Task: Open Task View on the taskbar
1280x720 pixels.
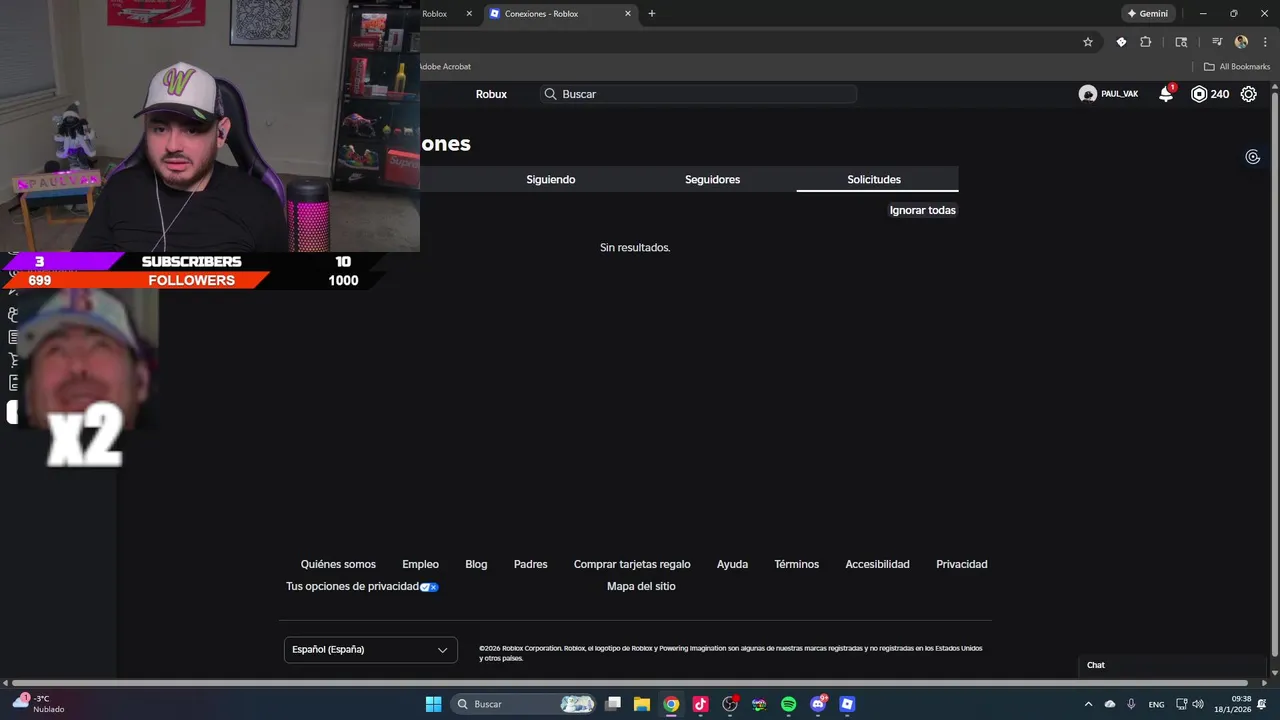Action: (x=613, y=704)
